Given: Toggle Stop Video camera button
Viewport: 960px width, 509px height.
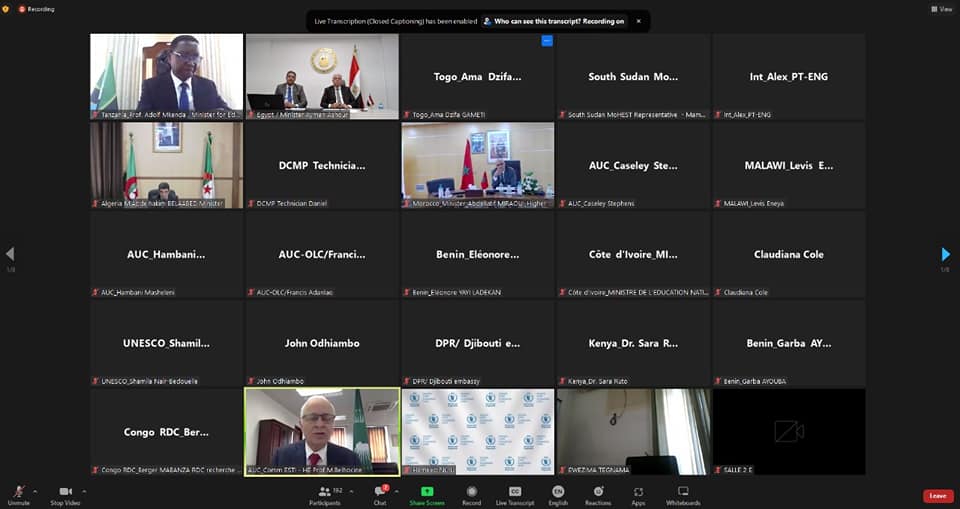Looking at the screenshot, I should pyautogui.click(x=66, y=493).
